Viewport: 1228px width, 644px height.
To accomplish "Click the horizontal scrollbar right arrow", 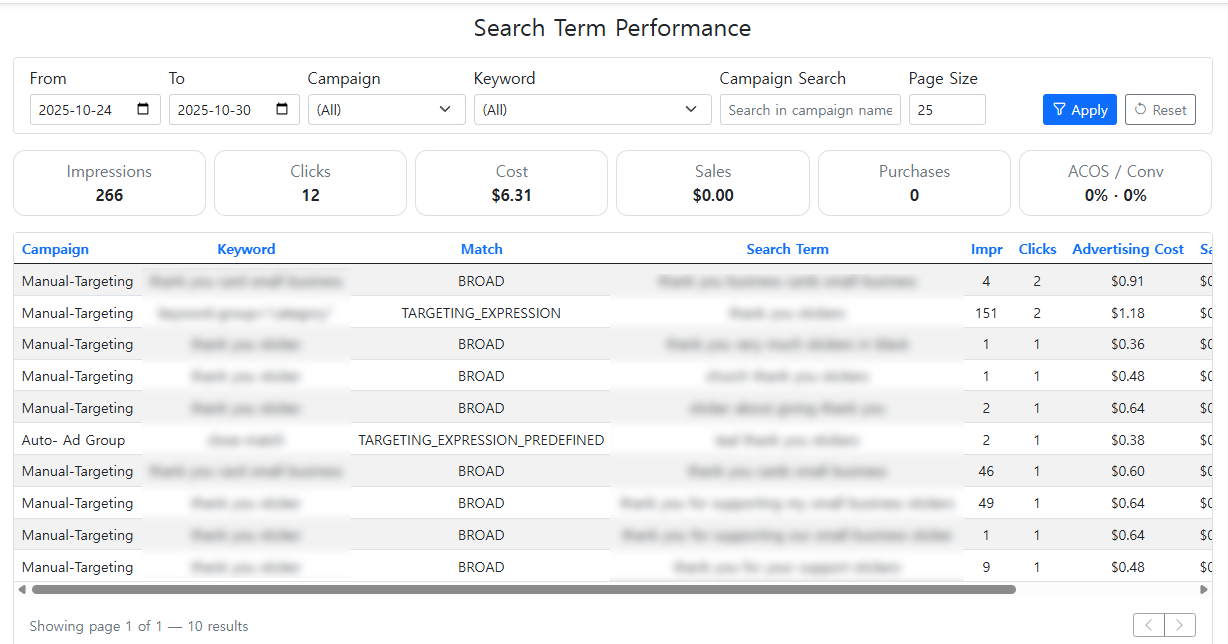I will tap(1204, 590).
